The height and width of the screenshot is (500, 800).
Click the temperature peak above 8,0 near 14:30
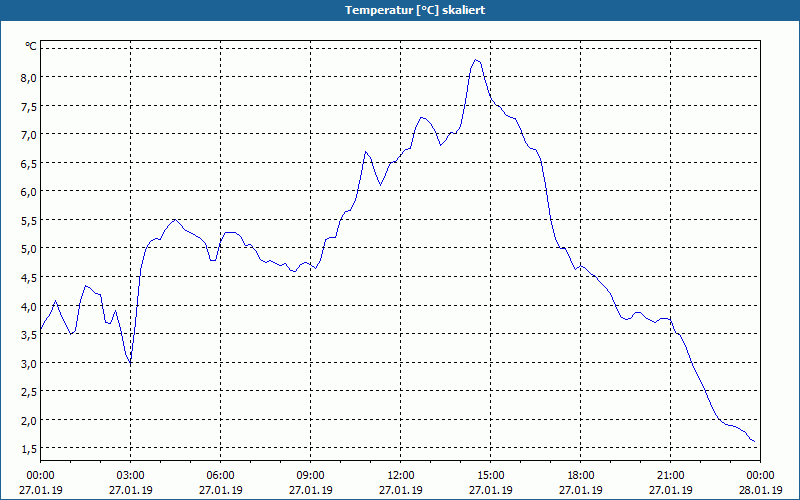476,60
